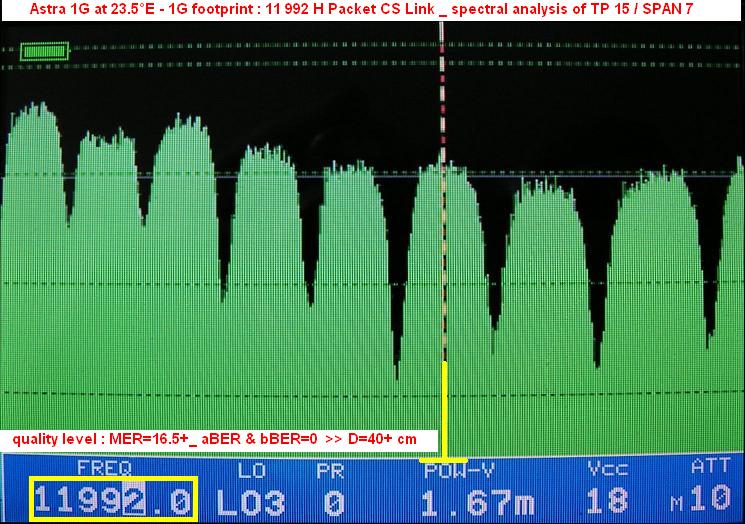
Task: Click the red title text about Astra 1G
Action: click(372, 8)
